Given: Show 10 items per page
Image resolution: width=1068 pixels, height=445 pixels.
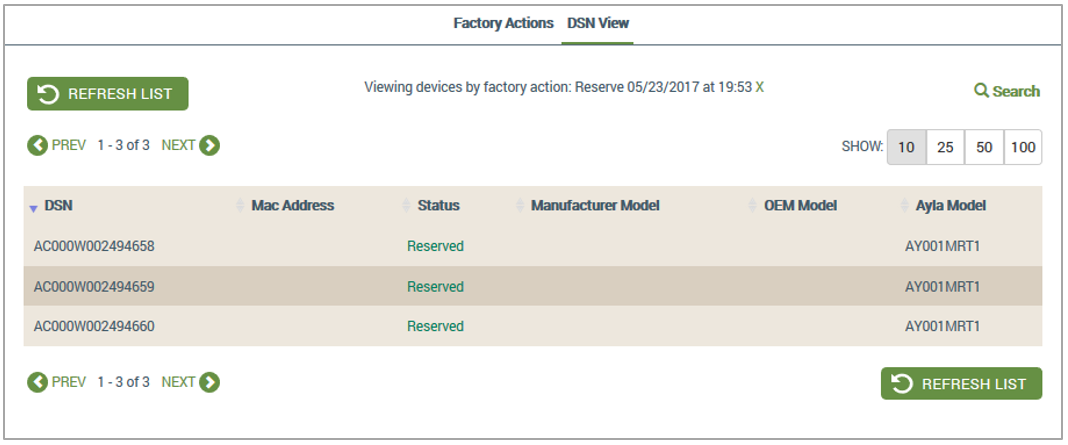Looking at the screenshot, I should (x=906, y=147).
